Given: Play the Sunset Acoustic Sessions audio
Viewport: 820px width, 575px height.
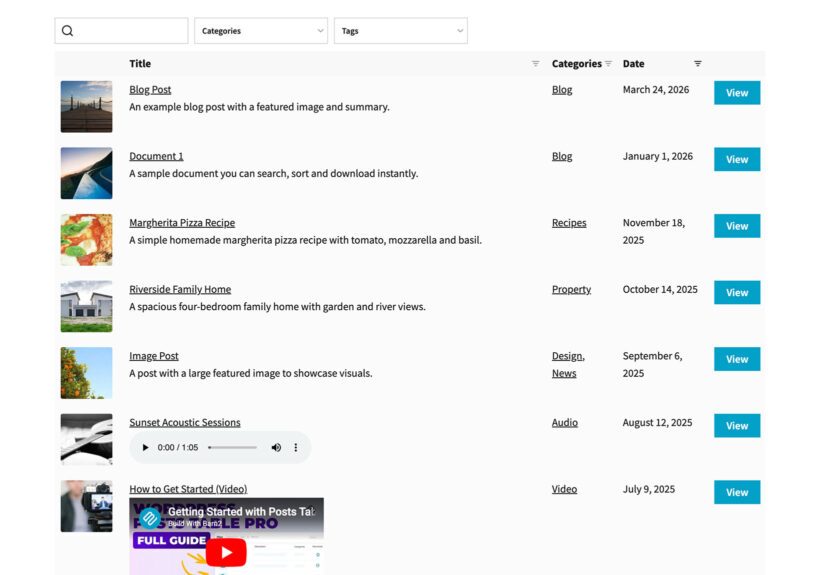Looking at the screenshot, I should pyautogui.click(x=145, y=447).
